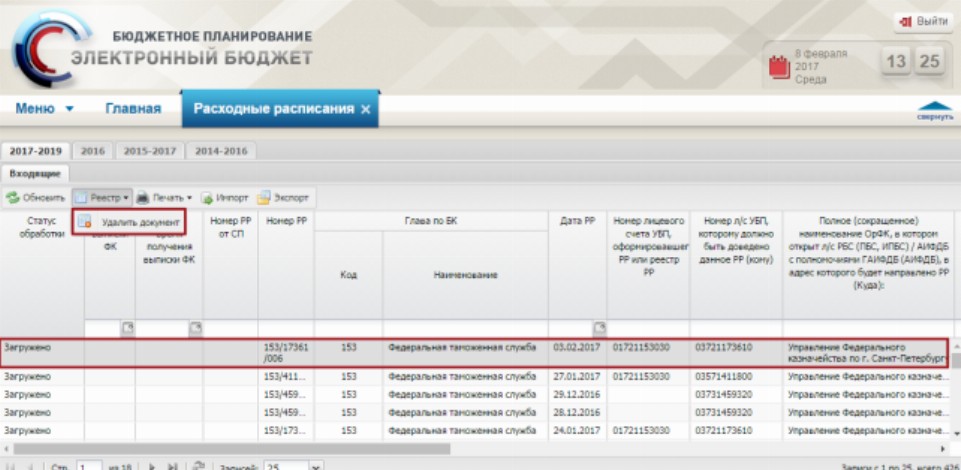Switch to the 2016 budget tab
The height and width of the screenshot is (470, 961).
coord(92,151)
